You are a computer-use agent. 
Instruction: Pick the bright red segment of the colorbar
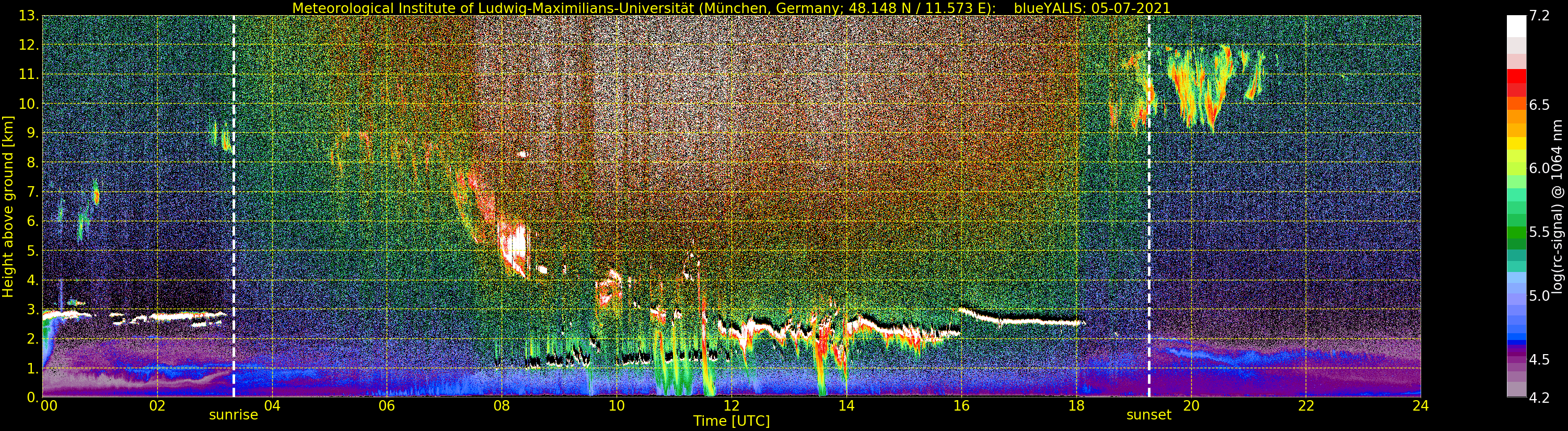point(1516,76)
